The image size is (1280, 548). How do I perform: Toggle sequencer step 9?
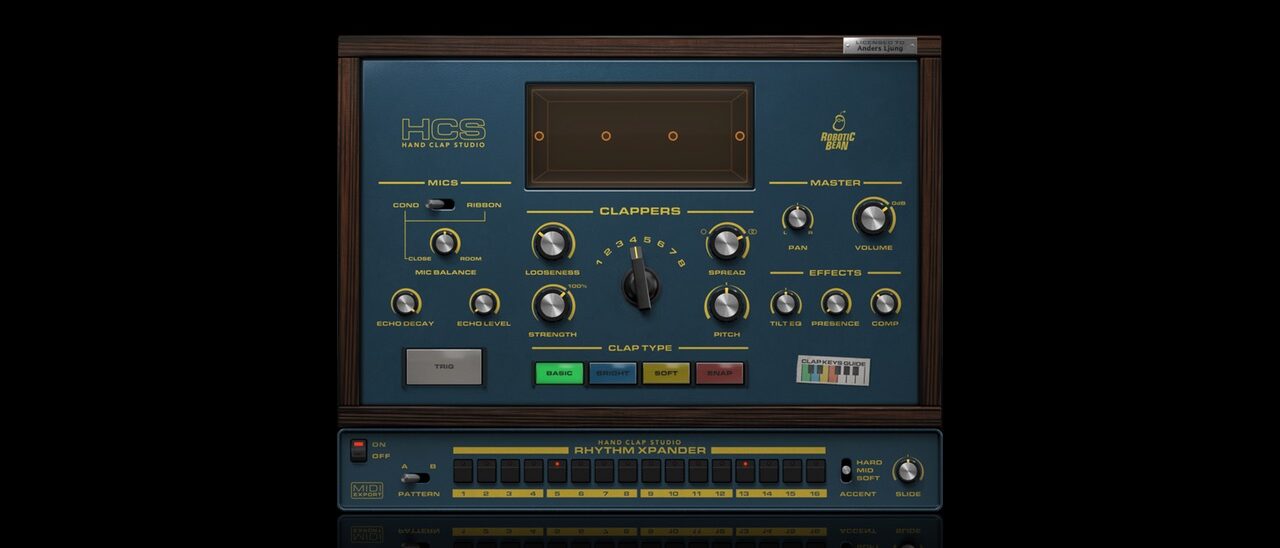(651, 471)
